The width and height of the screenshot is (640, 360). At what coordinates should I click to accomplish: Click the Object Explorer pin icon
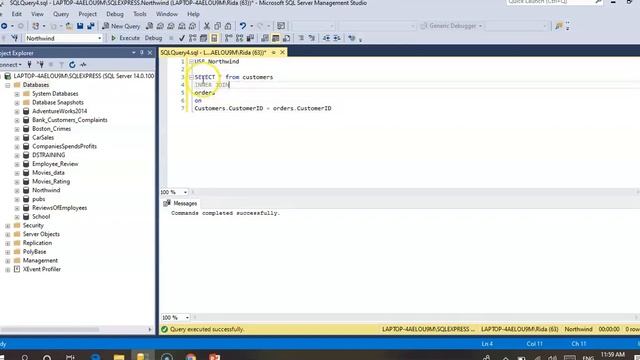142,53
